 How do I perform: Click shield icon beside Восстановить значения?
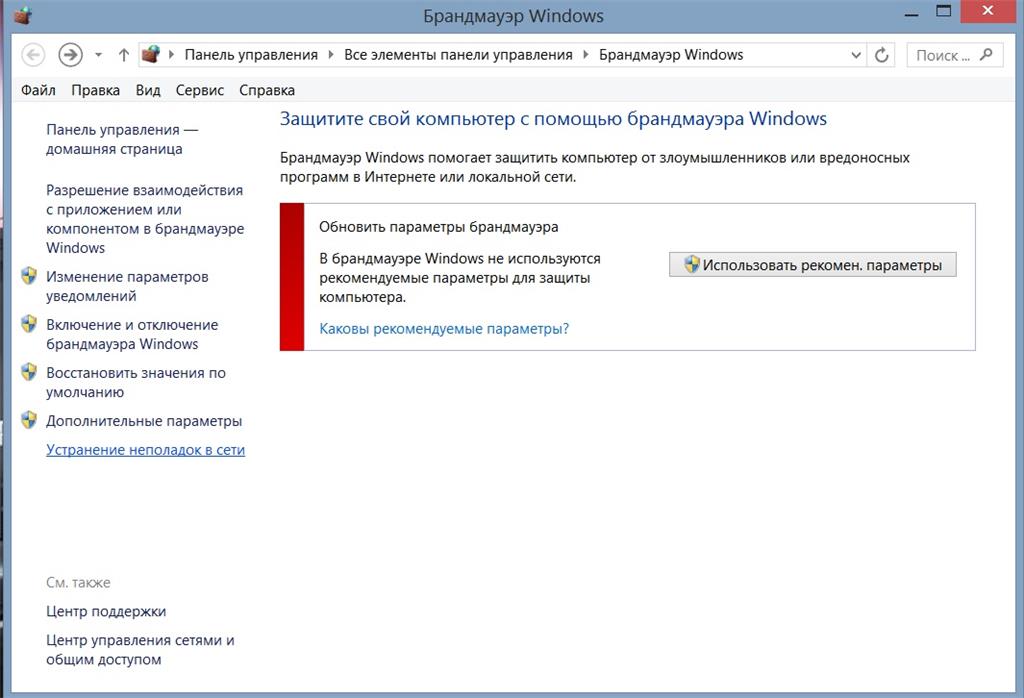[x=29, y=372]
